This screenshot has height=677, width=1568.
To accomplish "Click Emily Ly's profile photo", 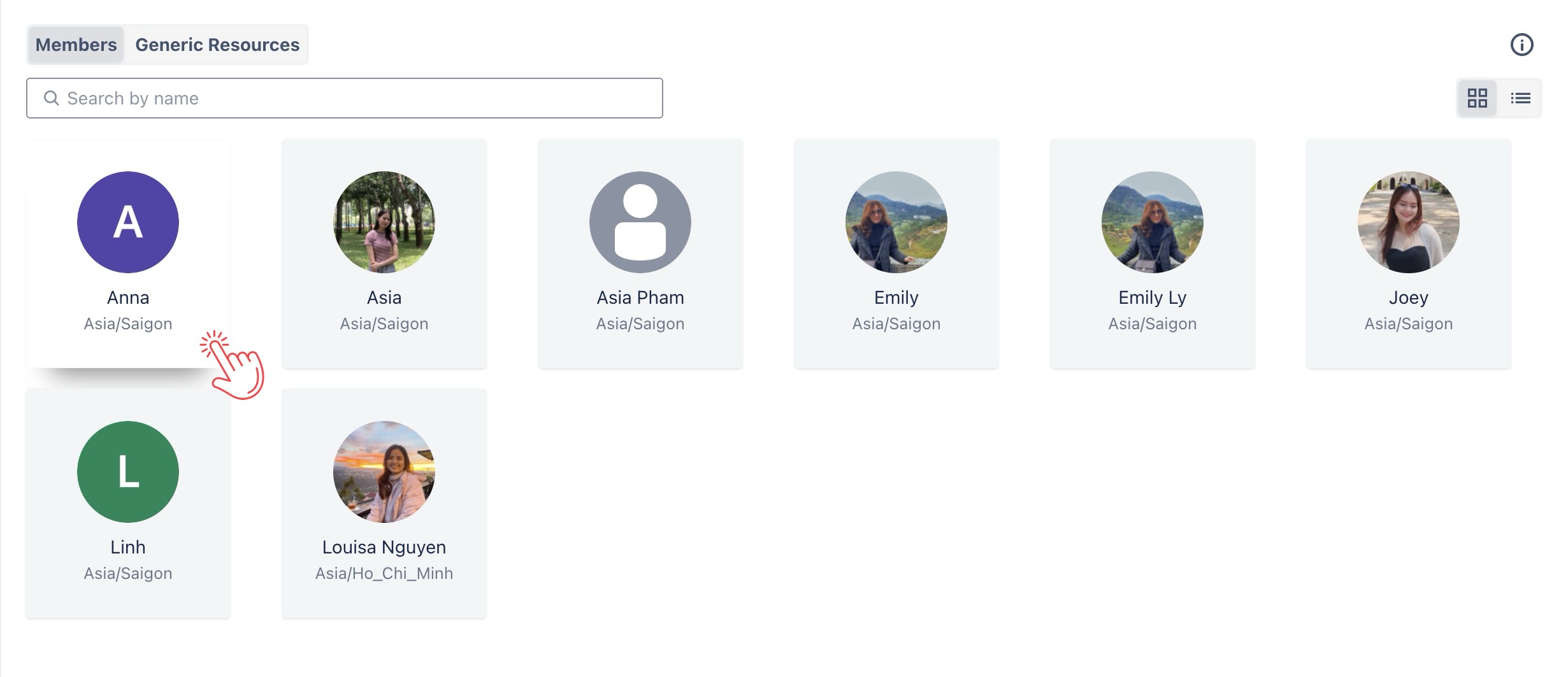I will coord(1153,222).
